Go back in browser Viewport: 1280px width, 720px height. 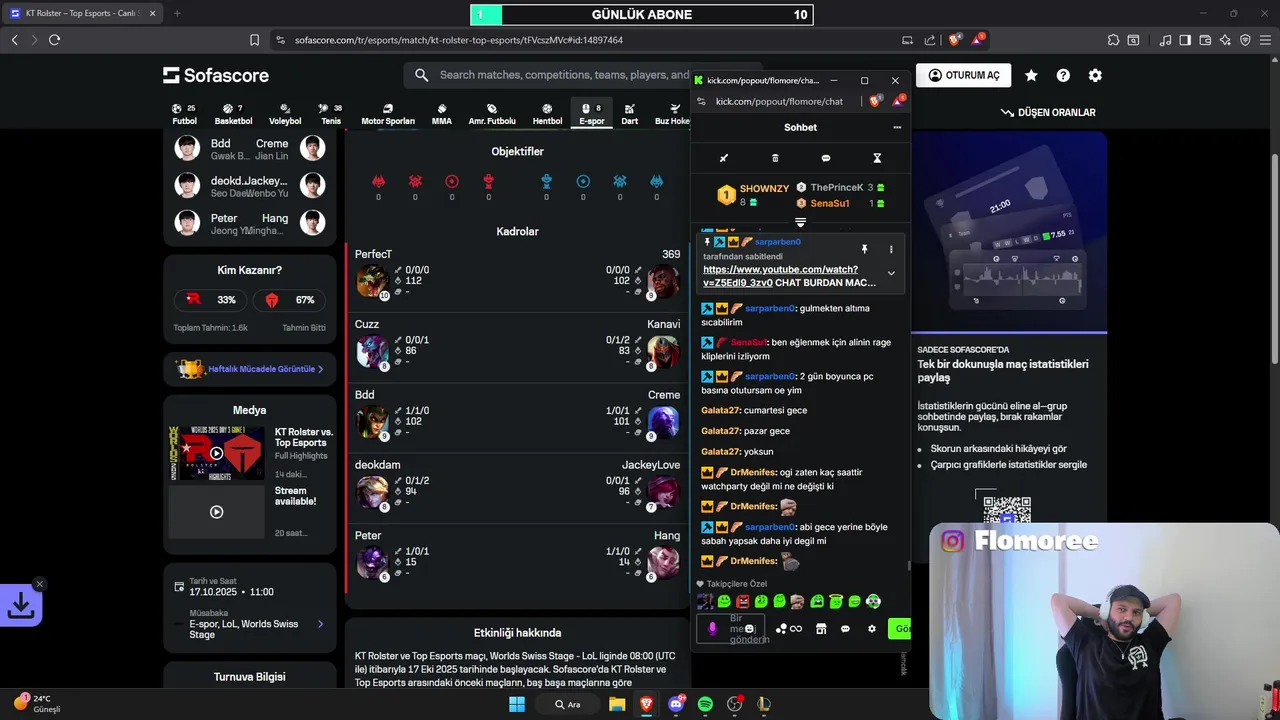(x=14, y=40)
